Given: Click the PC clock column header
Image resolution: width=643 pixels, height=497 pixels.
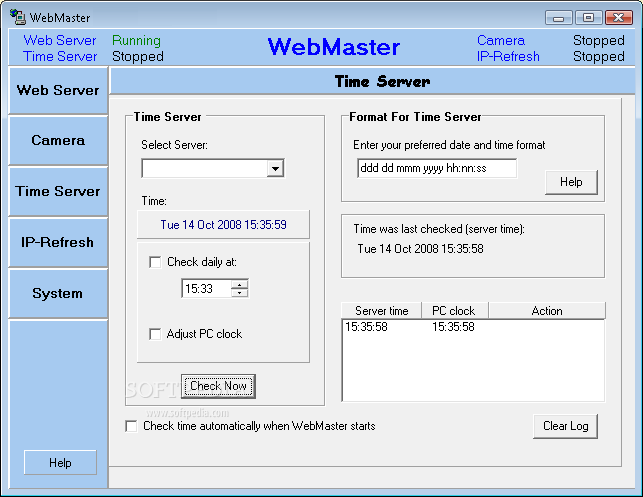Looking at the screenshot, I should 454,311.
